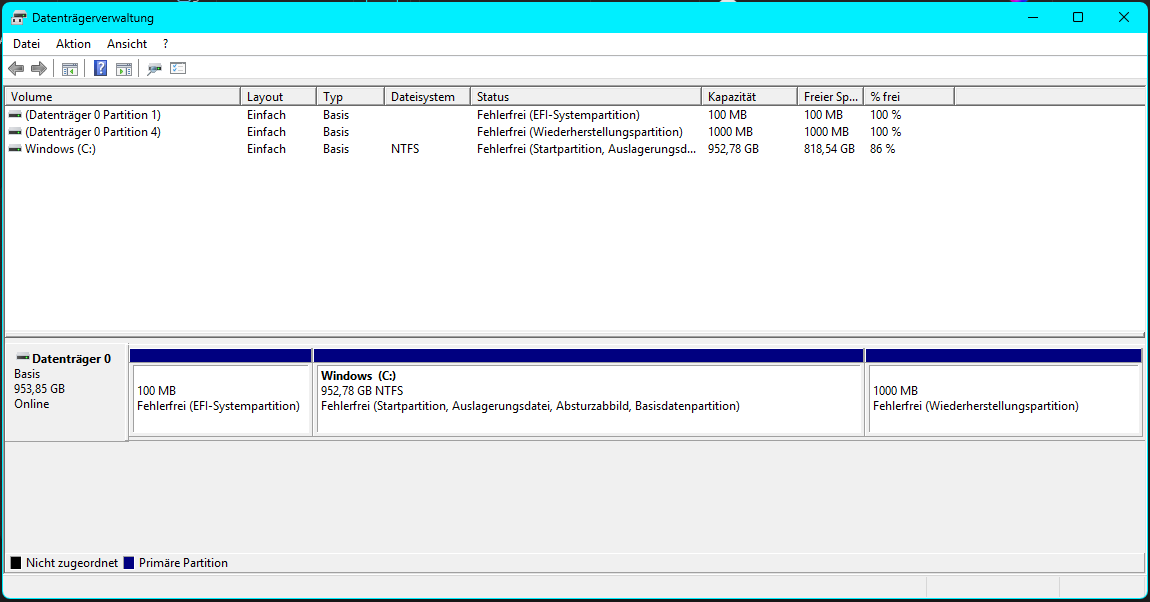Open the Aktion menu
Viewport: 1150px width, 602px height.
73,43
